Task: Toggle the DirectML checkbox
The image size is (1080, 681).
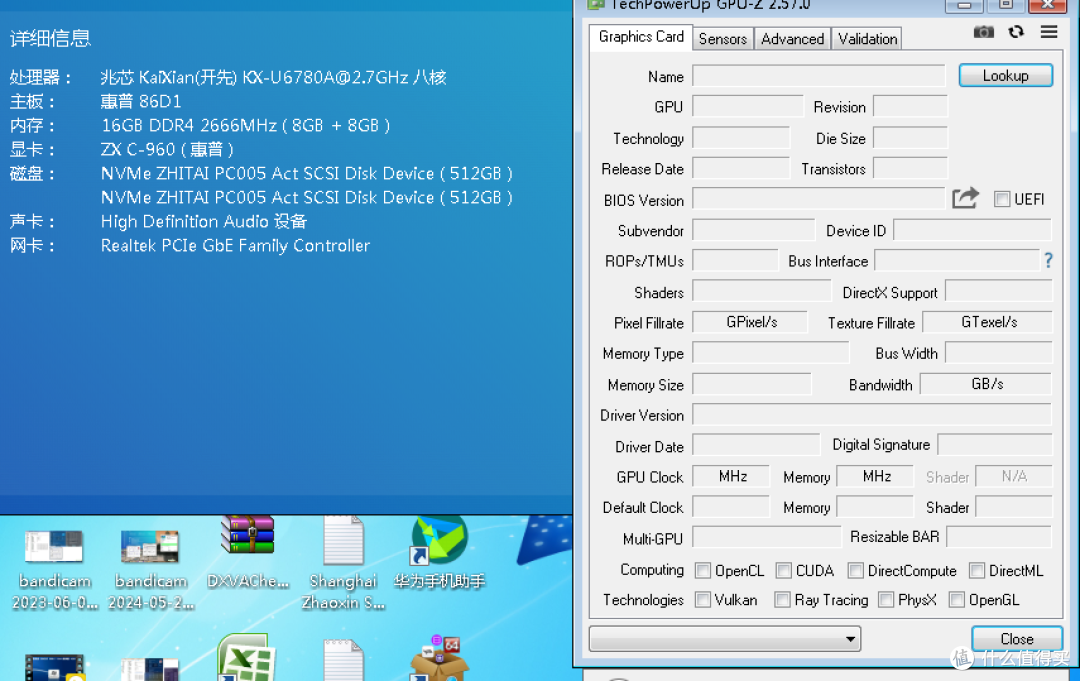Action: click(977, 570)
